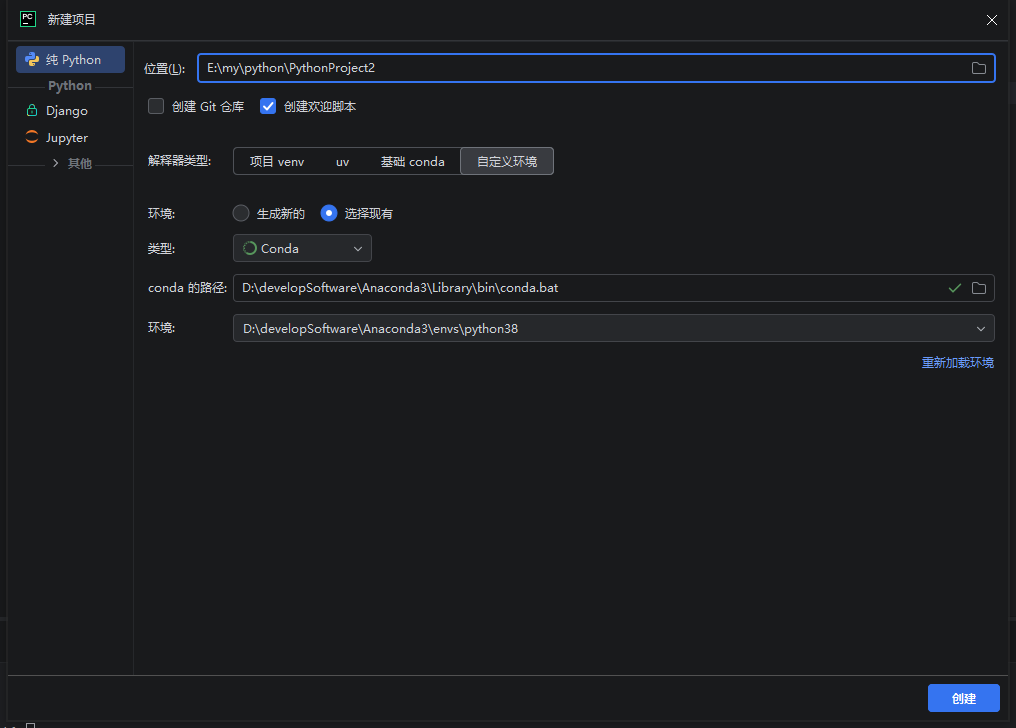Browse for project location folder icon
This screenshot has width=1016, height=728.
[x=979, y=68]
